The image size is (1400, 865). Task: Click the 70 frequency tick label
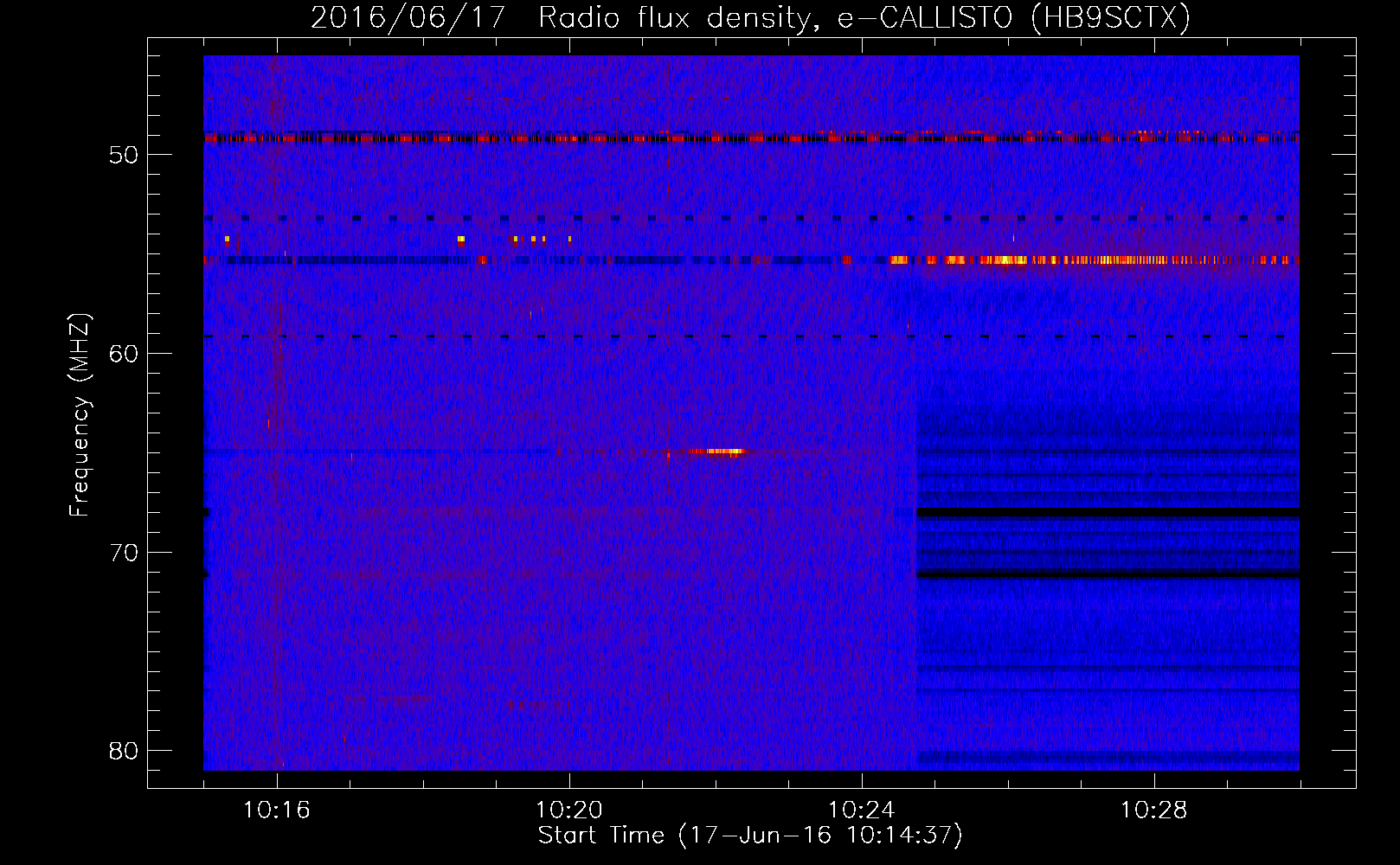[124, 553]
